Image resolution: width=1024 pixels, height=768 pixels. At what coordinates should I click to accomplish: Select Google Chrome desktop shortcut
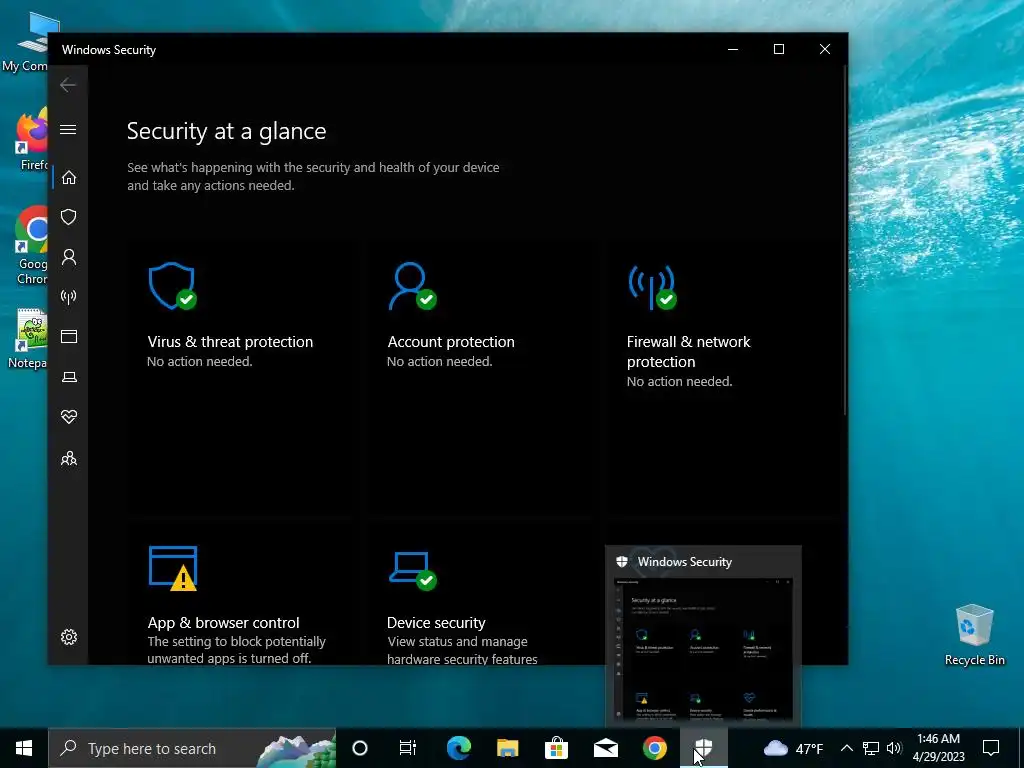(x=31, y=246)
